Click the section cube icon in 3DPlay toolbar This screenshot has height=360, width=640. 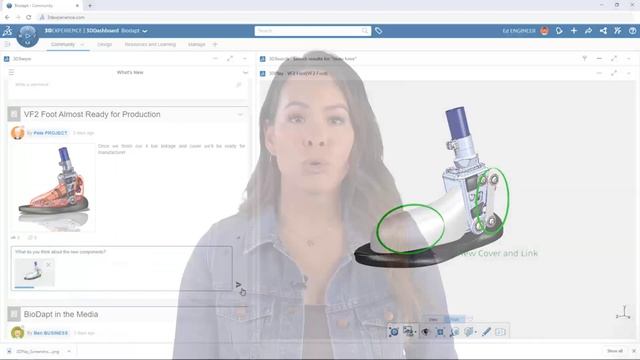(469, 332)
